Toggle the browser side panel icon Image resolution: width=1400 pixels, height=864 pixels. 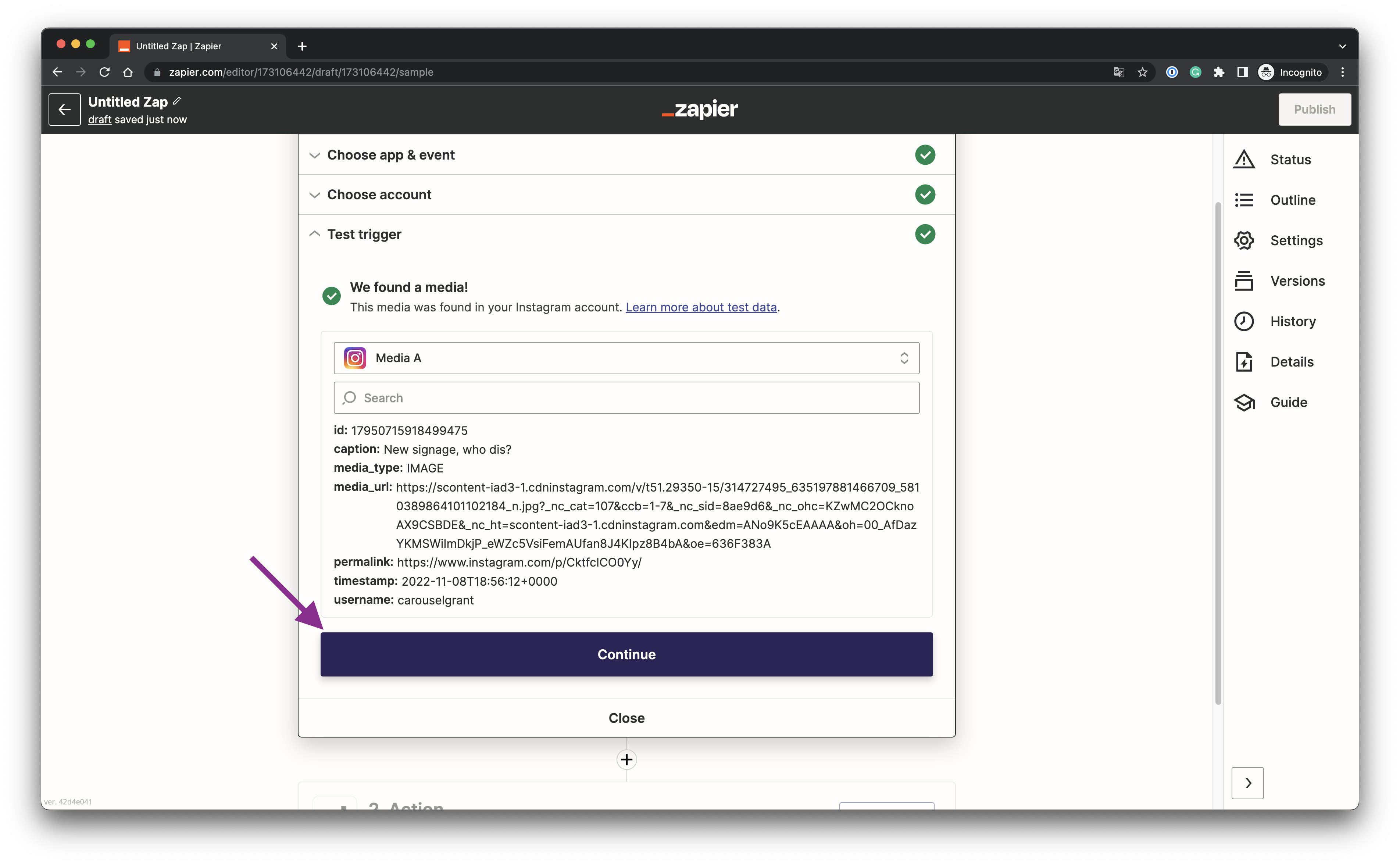pos(1242,72)
